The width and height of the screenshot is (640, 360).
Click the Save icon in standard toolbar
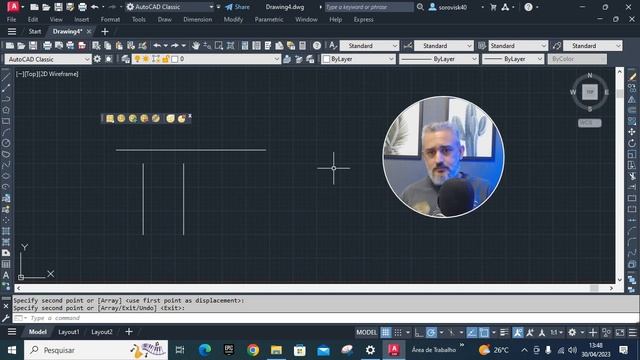pos(33,46)
